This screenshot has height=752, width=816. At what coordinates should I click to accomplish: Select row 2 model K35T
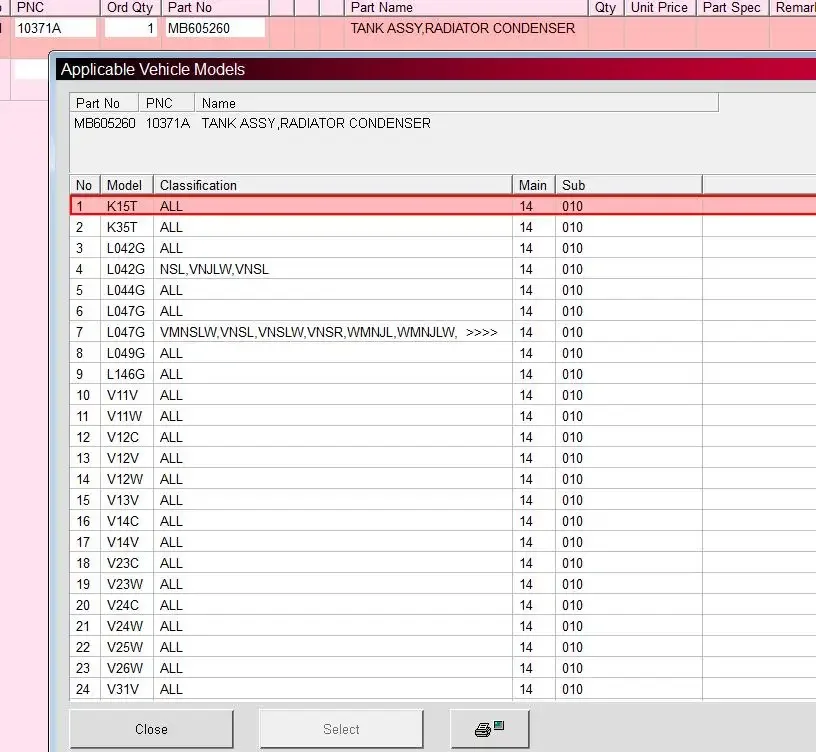(443, 227)
